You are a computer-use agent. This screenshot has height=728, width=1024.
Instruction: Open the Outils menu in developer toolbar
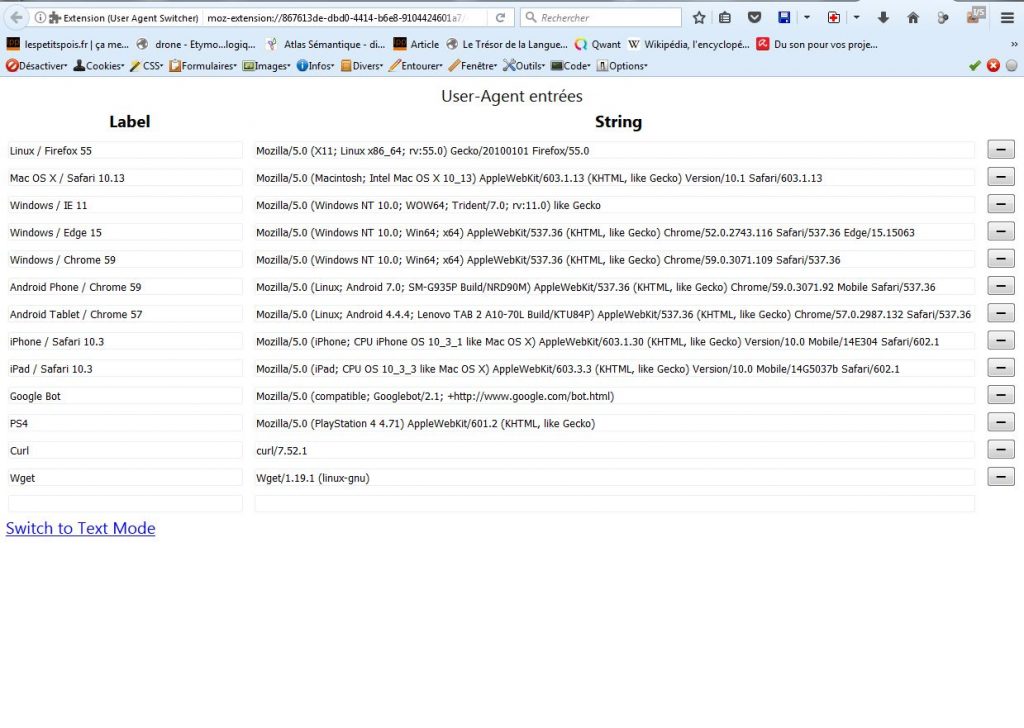524,66
